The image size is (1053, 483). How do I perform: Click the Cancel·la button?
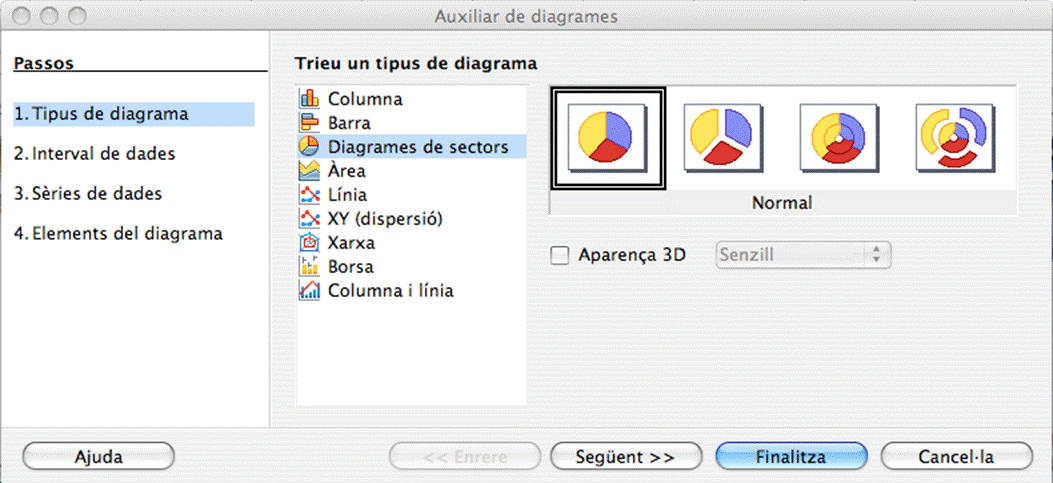[x=956, y=457]
